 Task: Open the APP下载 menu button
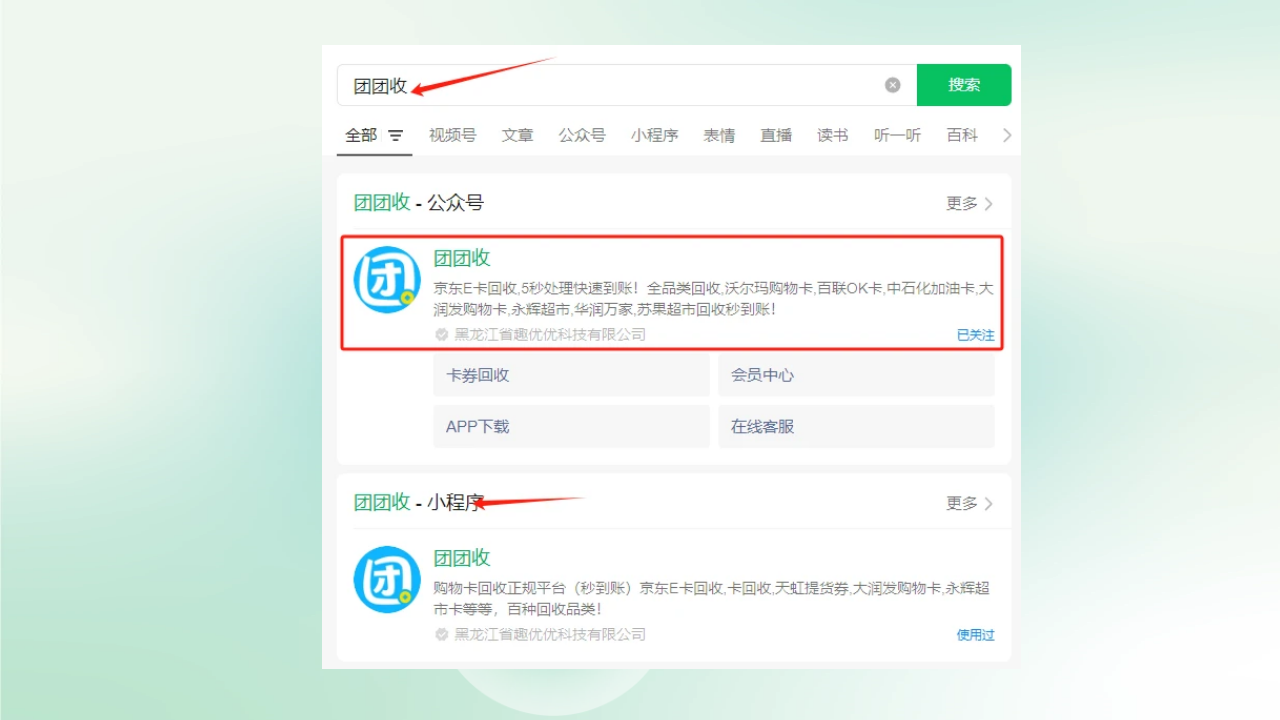coord(571,426)
